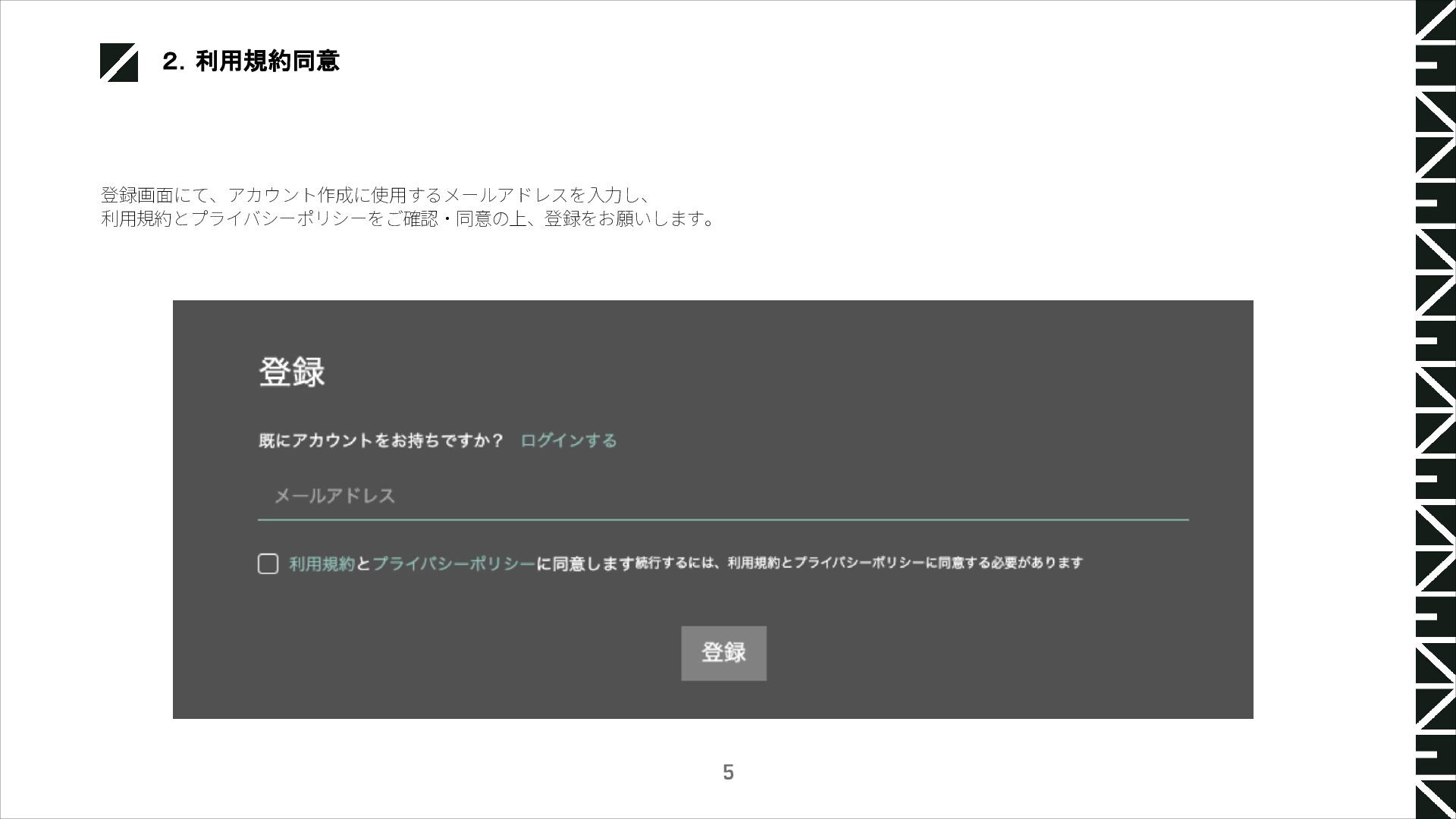Select the 2. 利用規約同意 slide title

point(251,61)
